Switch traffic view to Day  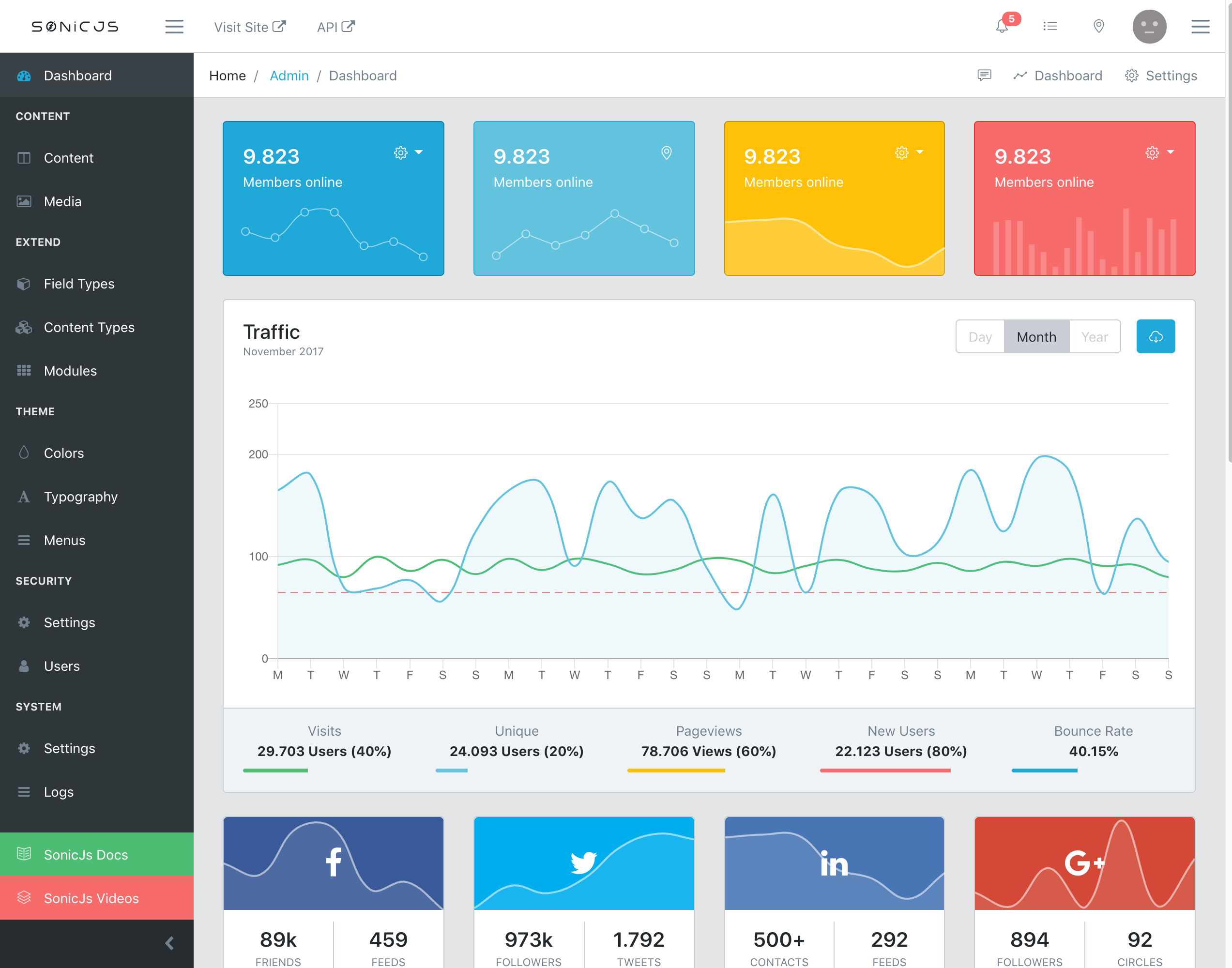click(980, 336)
